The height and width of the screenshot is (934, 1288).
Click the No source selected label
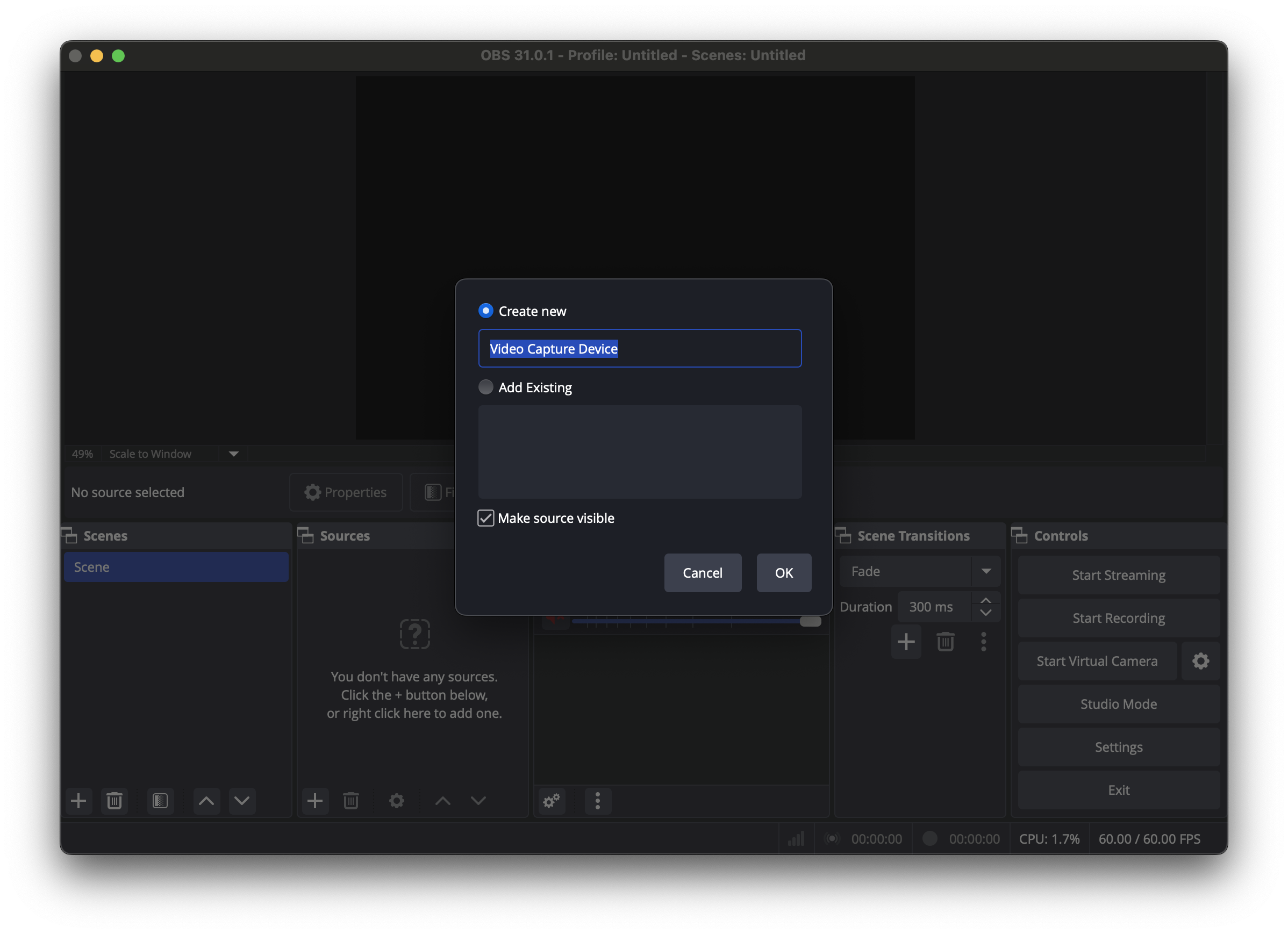point(128,492)
